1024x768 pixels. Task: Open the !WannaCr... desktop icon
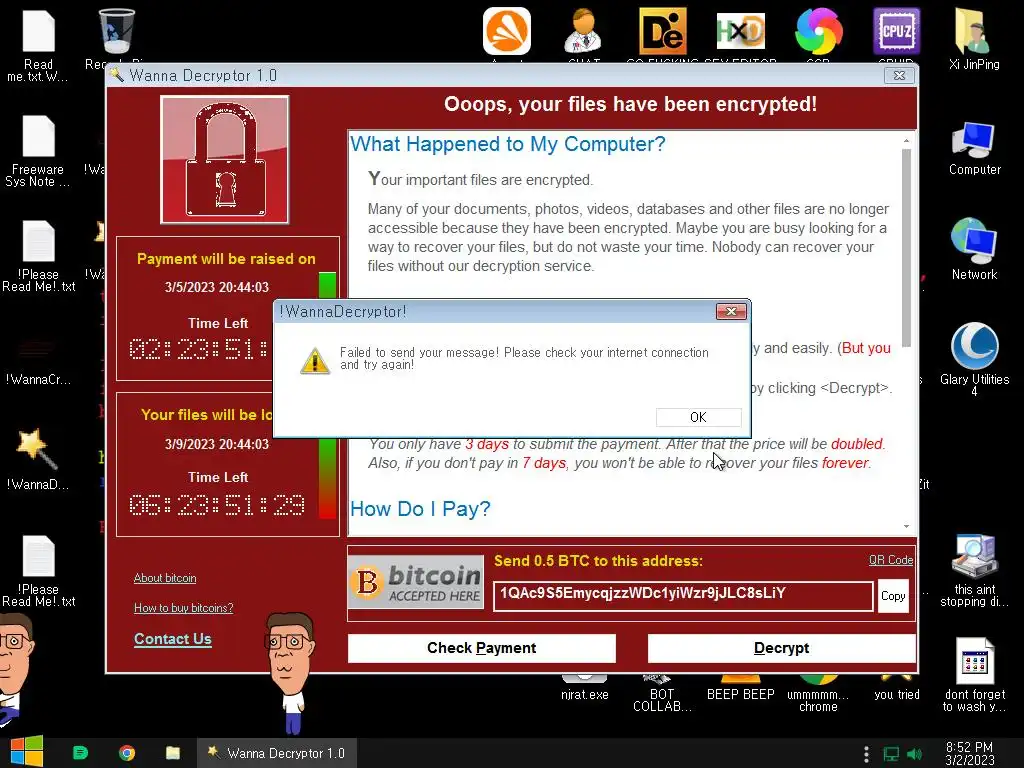pos(38,359)
